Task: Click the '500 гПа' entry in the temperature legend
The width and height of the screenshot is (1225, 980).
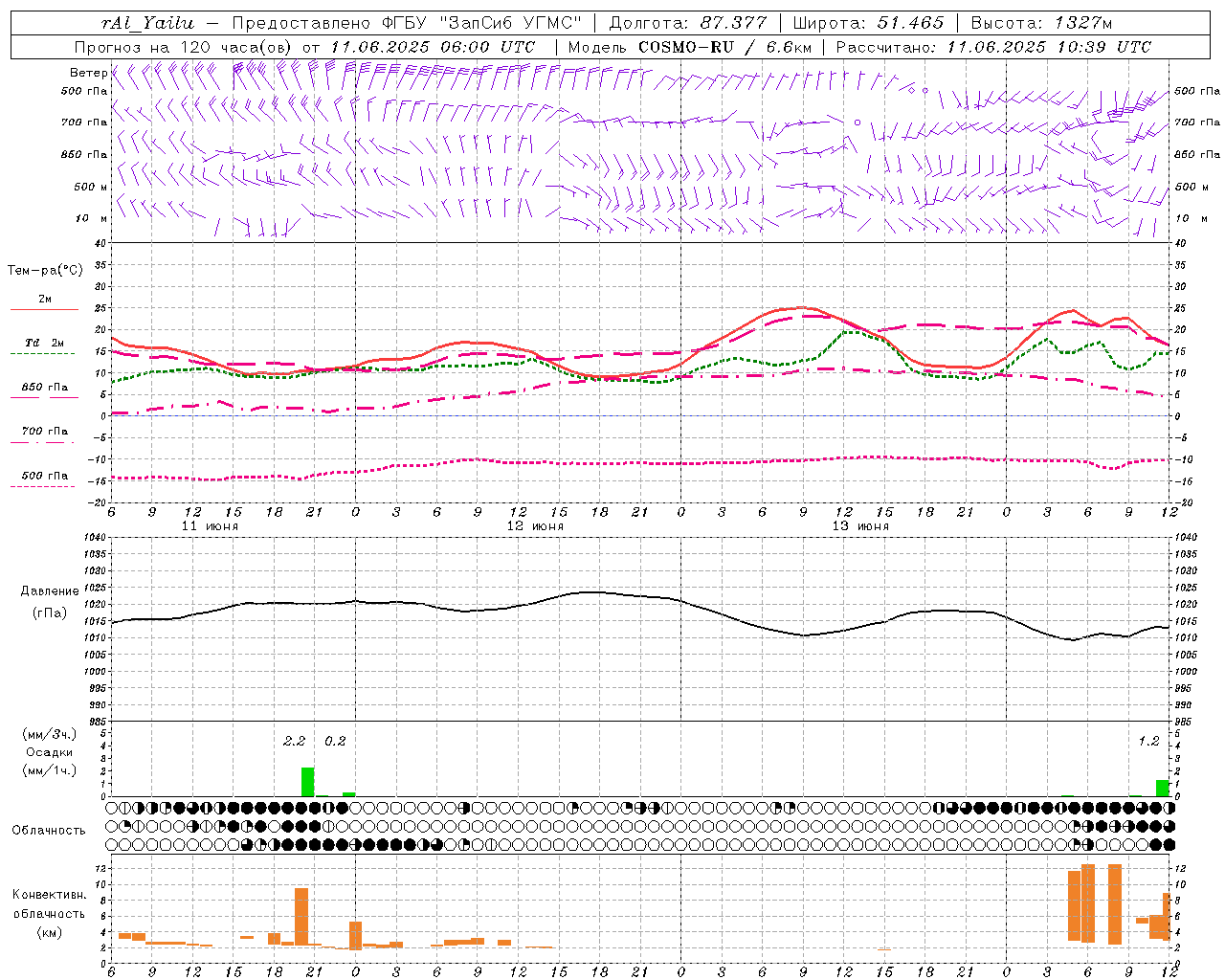Action: pyautogui.click(x=45, y=476)
